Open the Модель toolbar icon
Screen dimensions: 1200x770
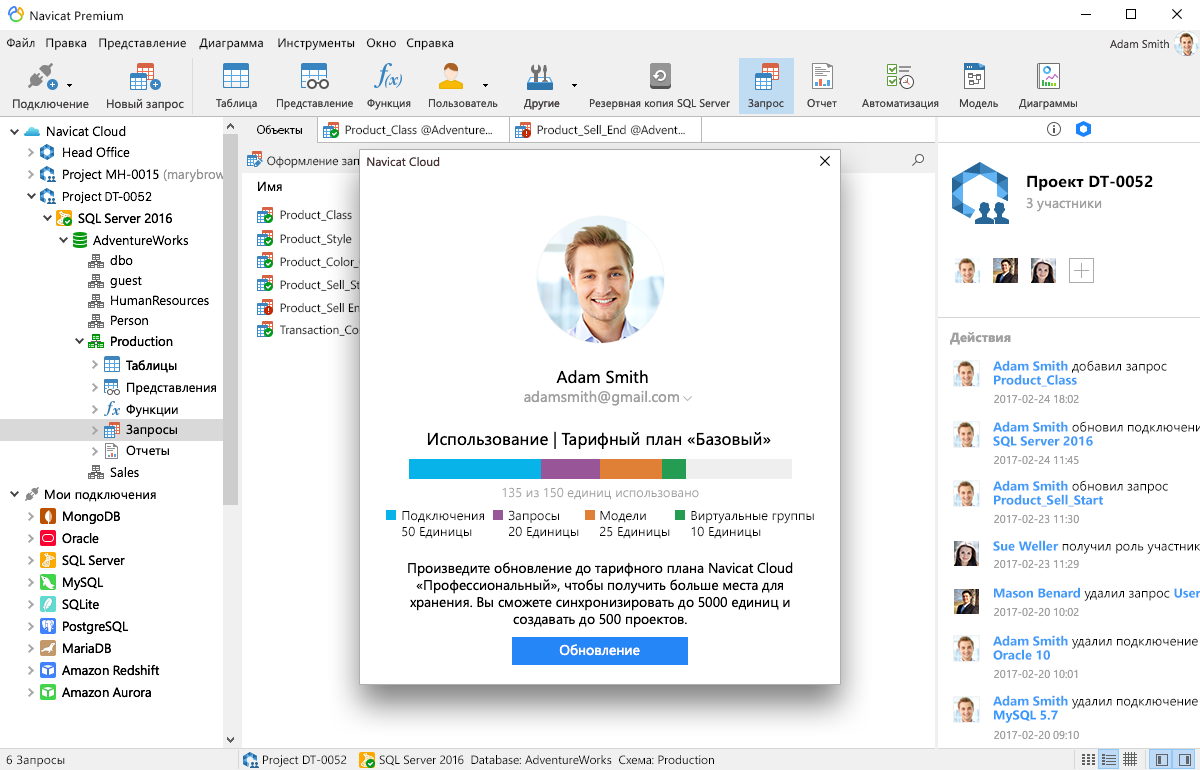pyautogui.click(x=975, y=77)
